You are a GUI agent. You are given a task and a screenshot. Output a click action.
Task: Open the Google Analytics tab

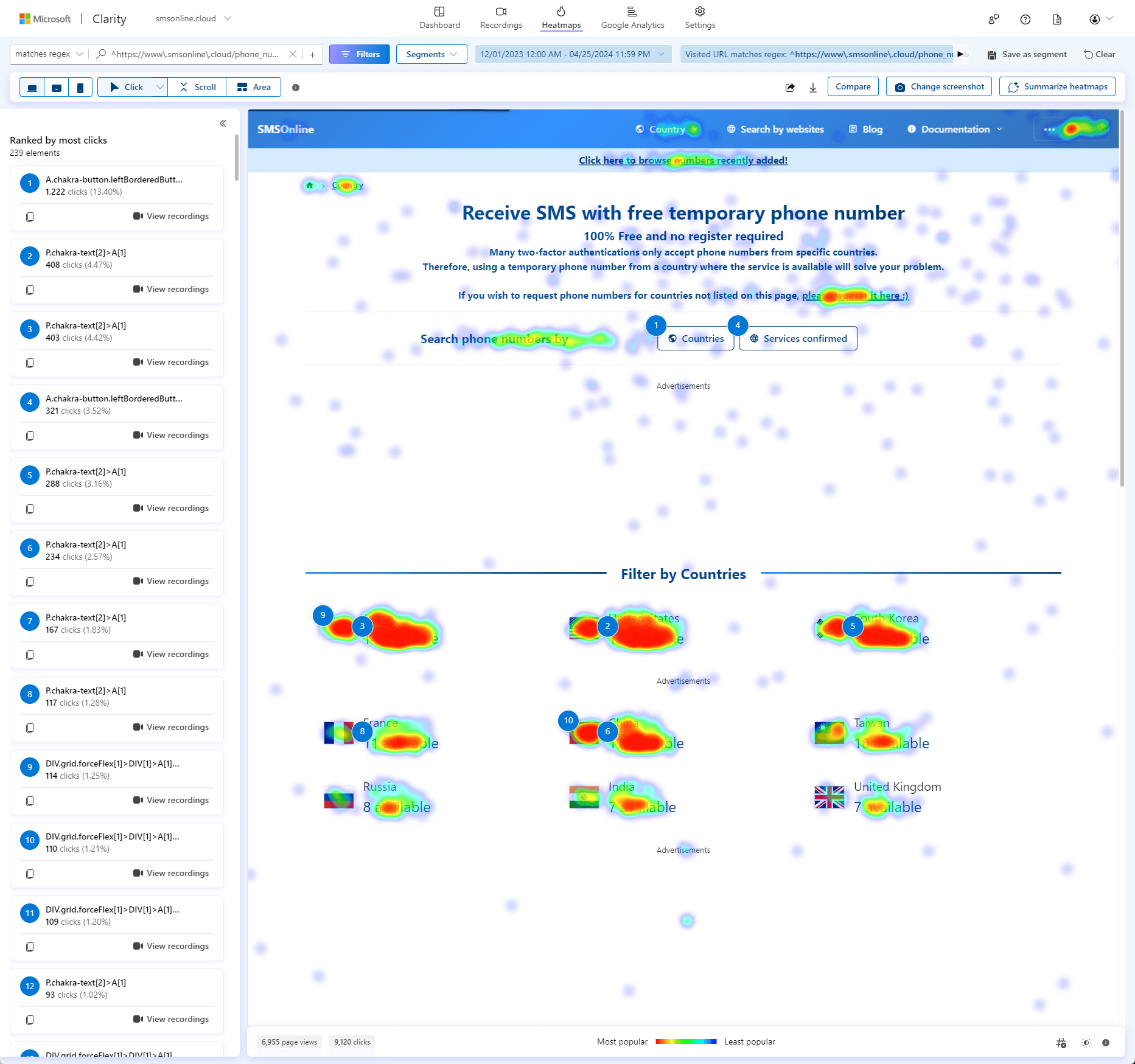click(633, 18)
